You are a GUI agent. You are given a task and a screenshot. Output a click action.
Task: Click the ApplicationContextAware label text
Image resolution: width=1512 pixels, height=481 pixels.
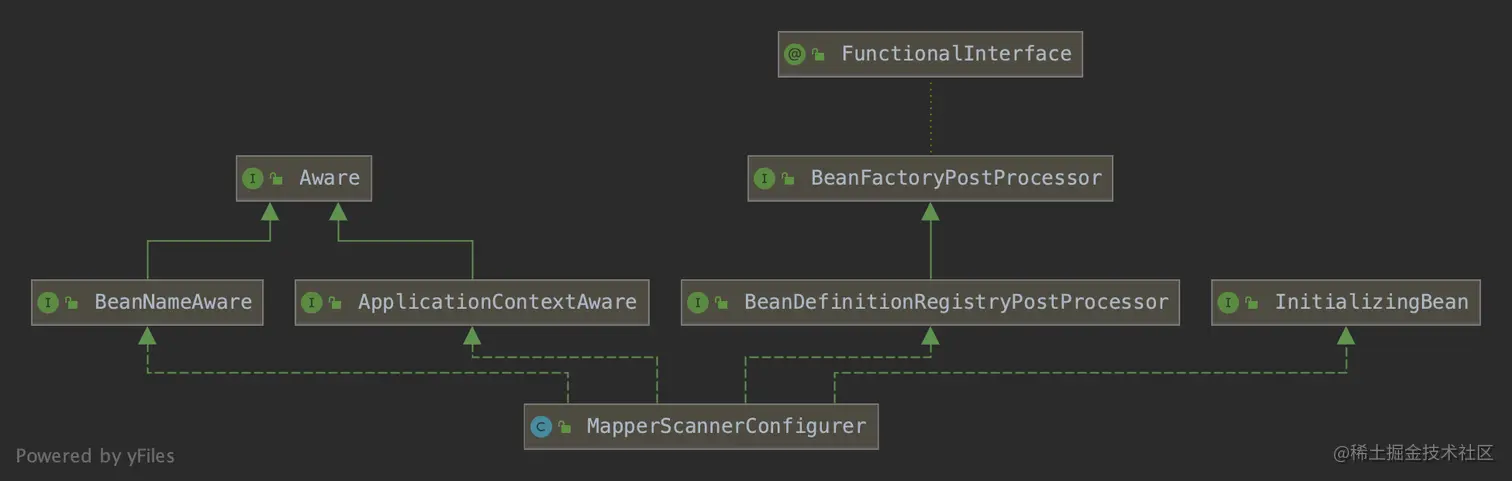pos(497,302)
